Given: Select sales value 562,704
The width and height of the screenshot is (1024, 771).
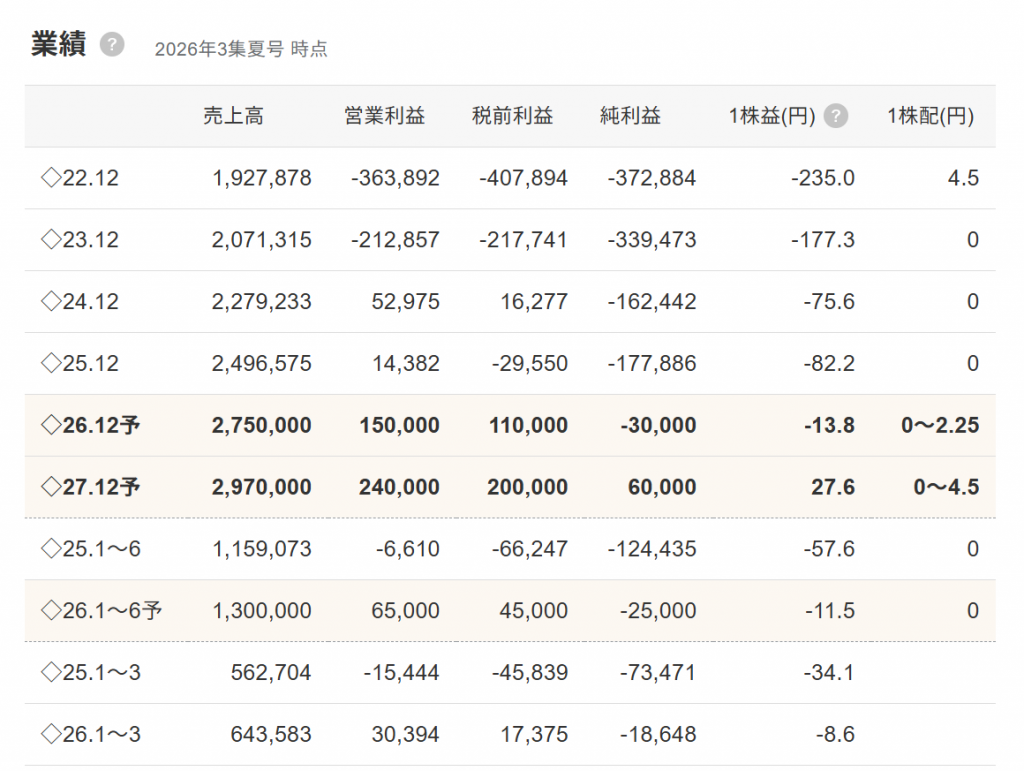Looking at the screenshot, I should coord(271,672).
